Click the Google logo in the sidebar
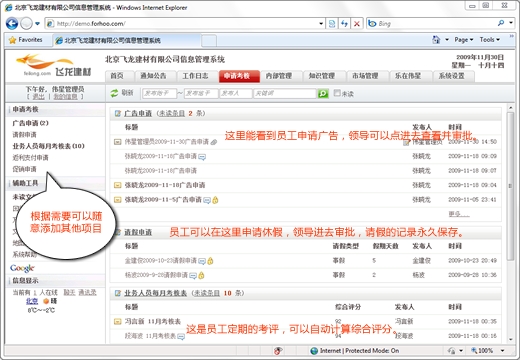 [22, 268]
